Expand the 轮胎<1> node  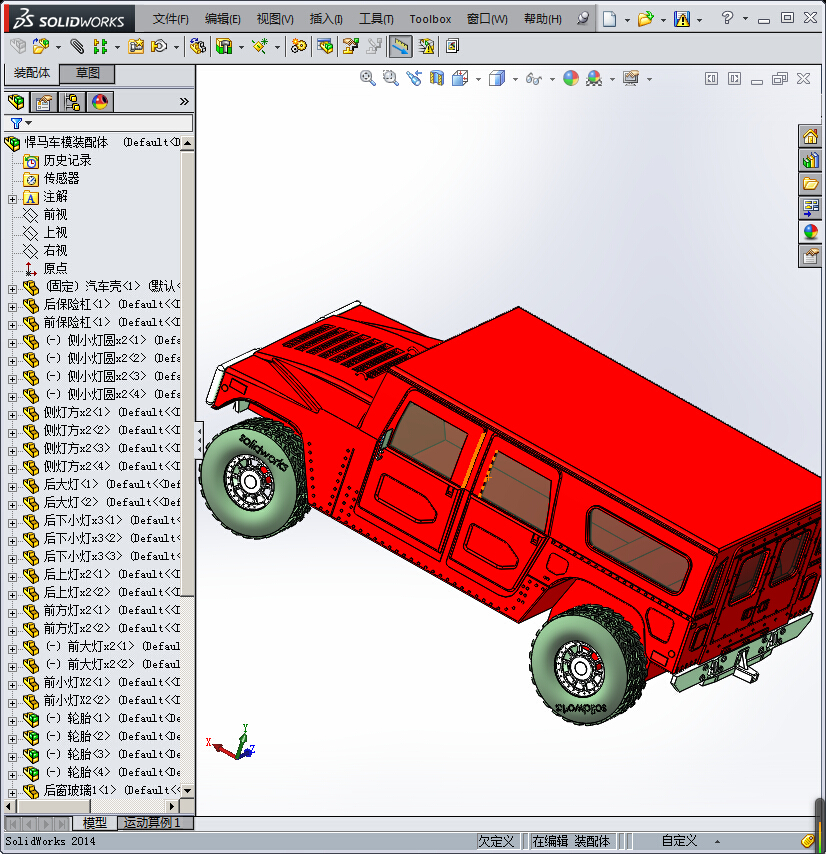tap(13, 721)
